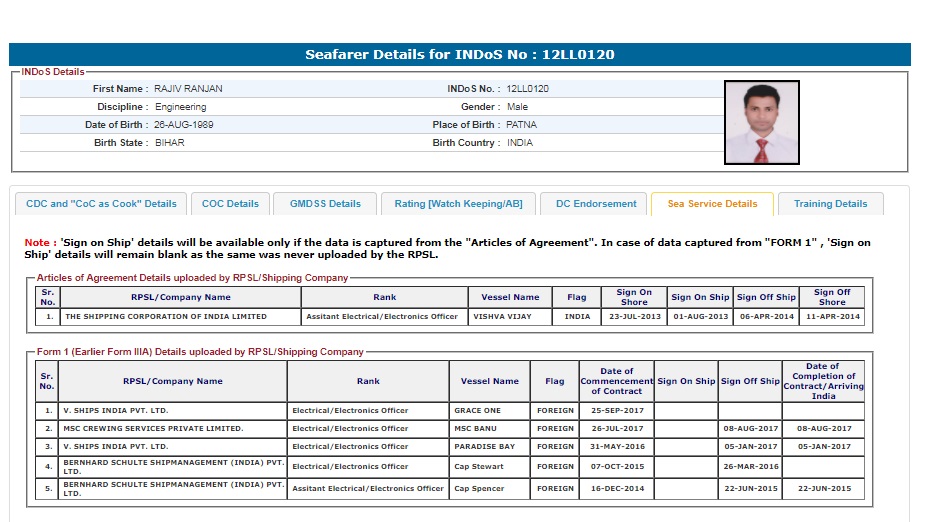Screen dimensions: 940x522
Task: Select the Sea Service Details tab
Action: tap(712, 204)
